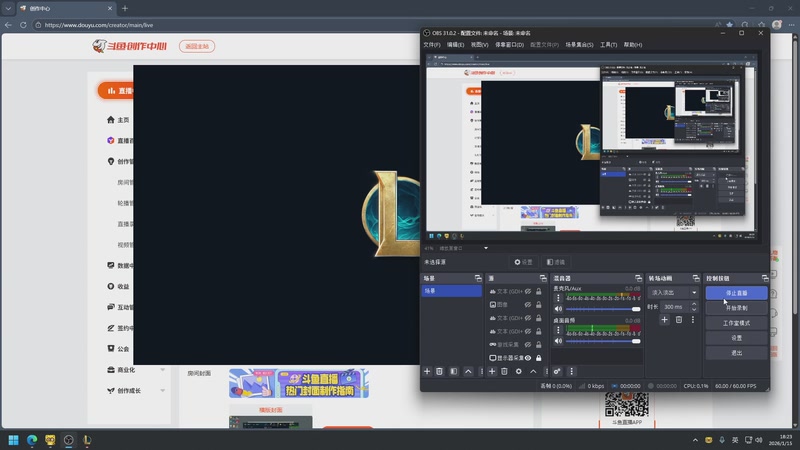Pop out the 转场动画 dock panel
This screenshot has height=450, width=800.
(696, 278)
